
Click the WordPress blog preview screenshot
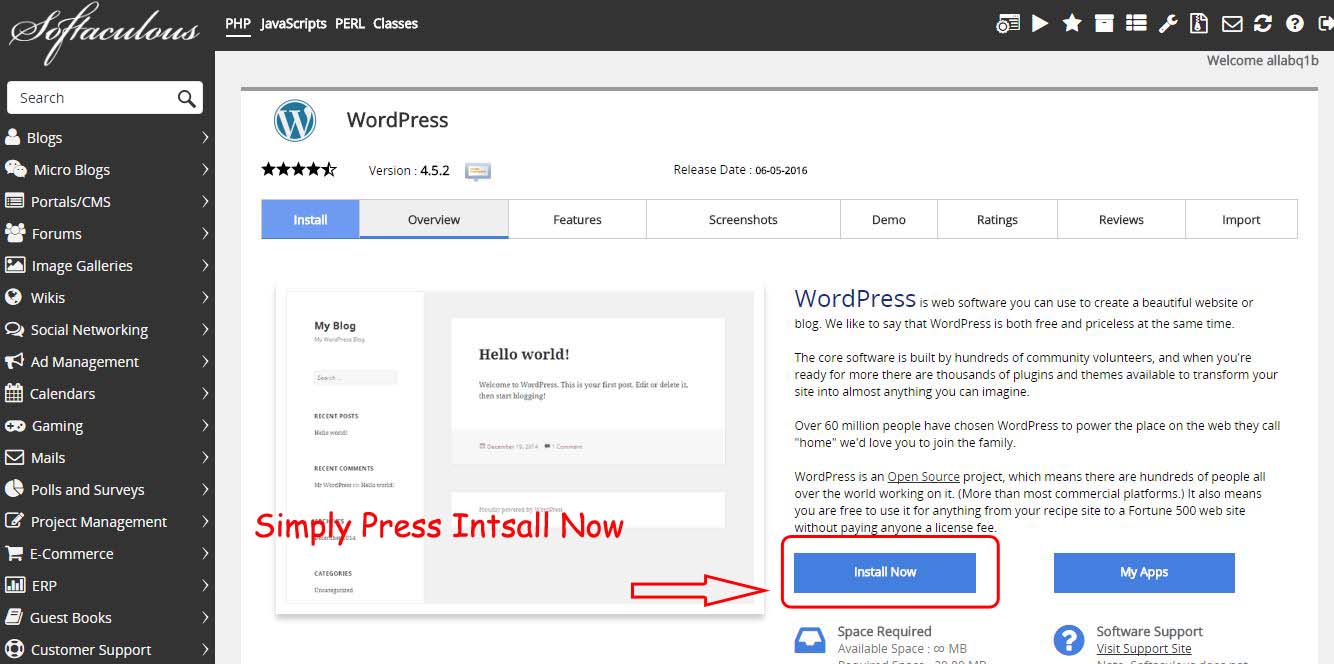click(520, 448)
